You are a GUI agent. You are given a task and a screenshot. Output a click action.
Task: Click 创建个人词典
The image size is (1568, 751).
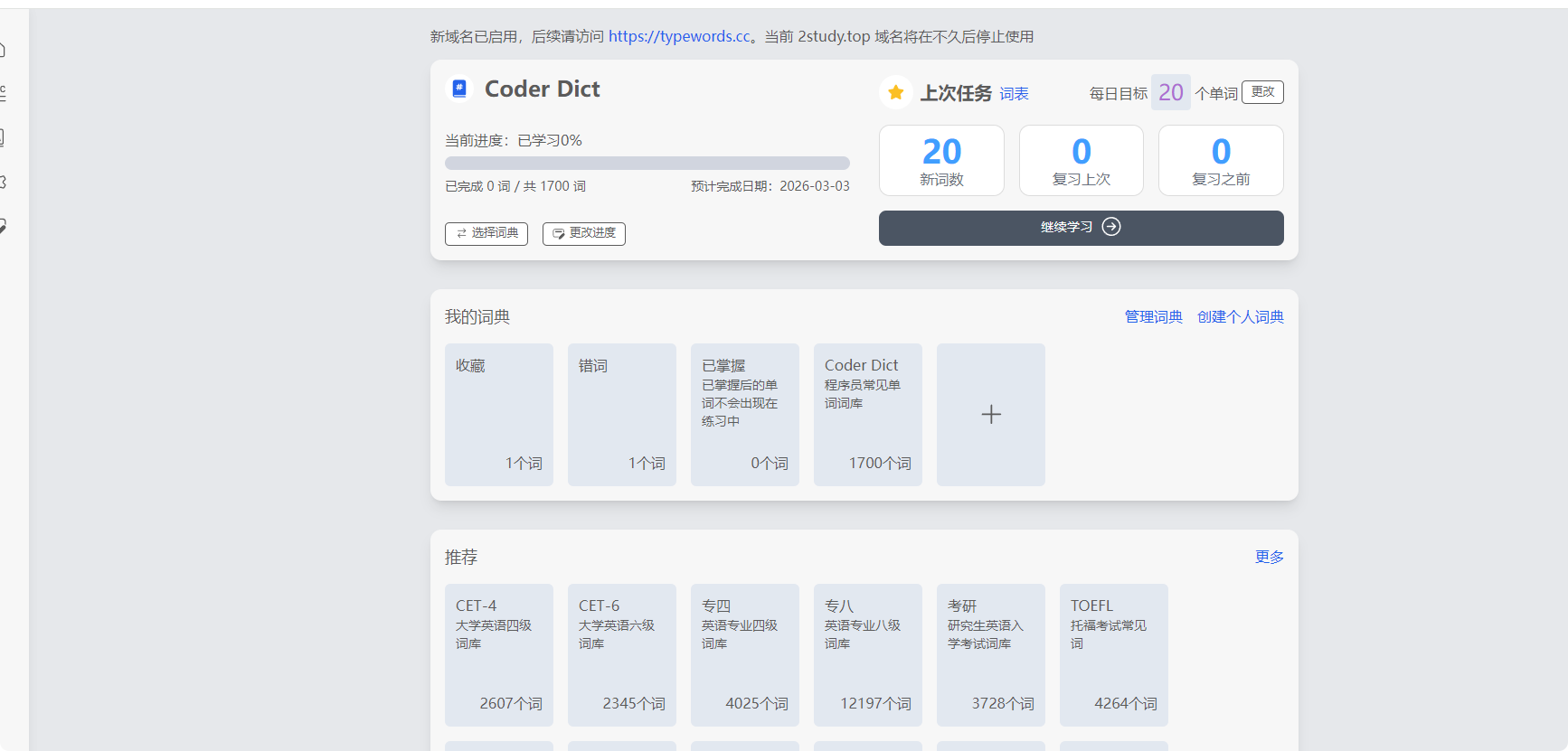click(x=1241, y=317)
